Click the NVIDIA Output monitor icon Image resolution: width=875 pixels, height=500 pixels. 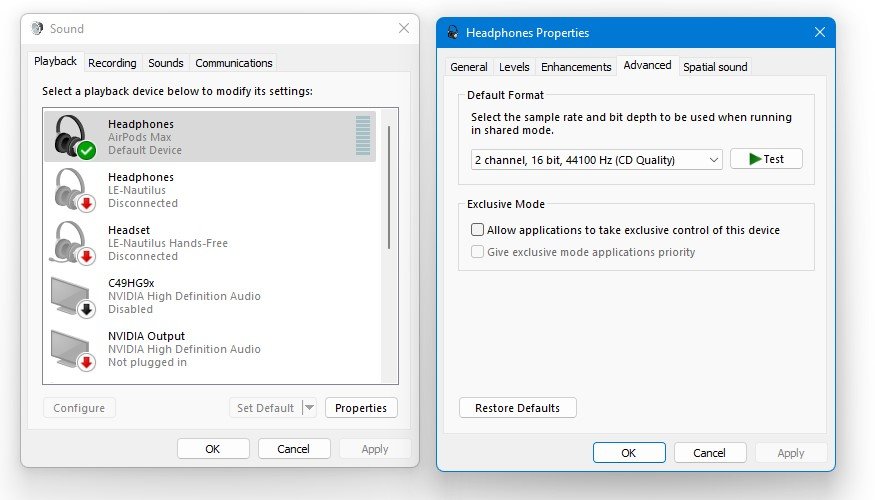pos(73,349)
